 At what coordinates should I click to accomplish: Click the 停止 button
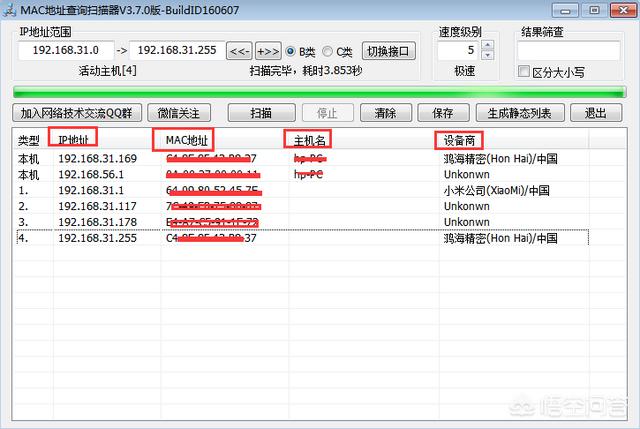click(x=327, y=113)
